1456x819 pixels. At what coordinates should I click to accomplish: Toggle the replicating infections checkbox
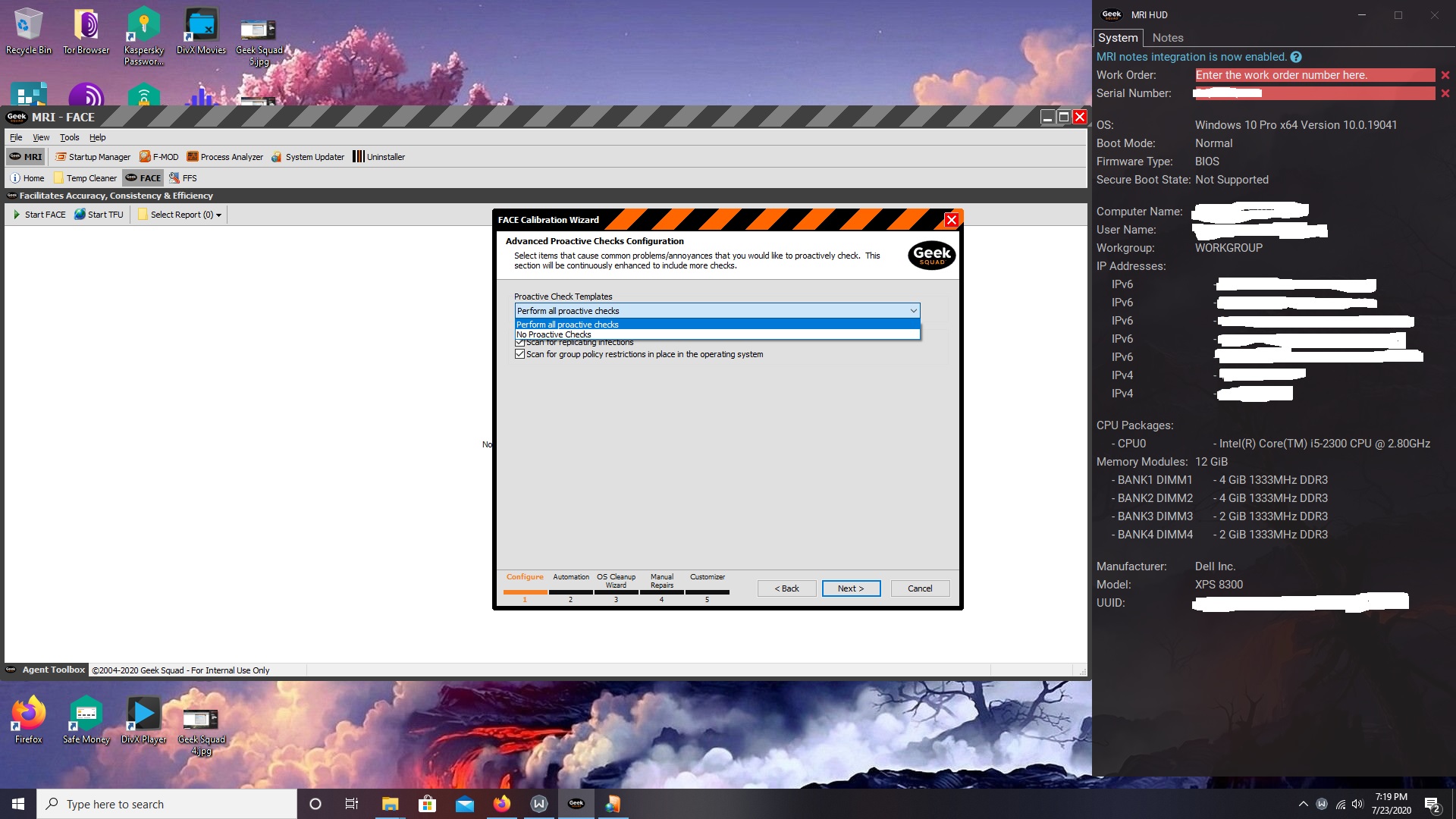point(519,344)
